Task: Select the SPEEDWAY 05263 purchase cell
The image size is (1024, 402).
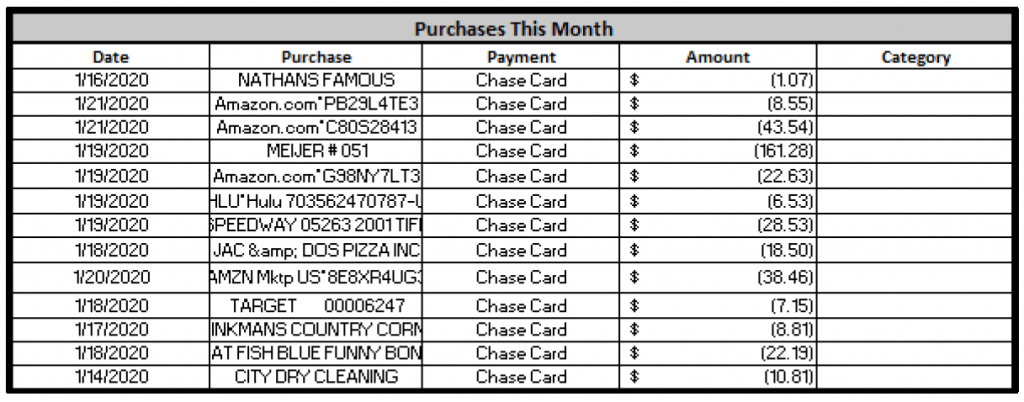Action: click(316, 225)
